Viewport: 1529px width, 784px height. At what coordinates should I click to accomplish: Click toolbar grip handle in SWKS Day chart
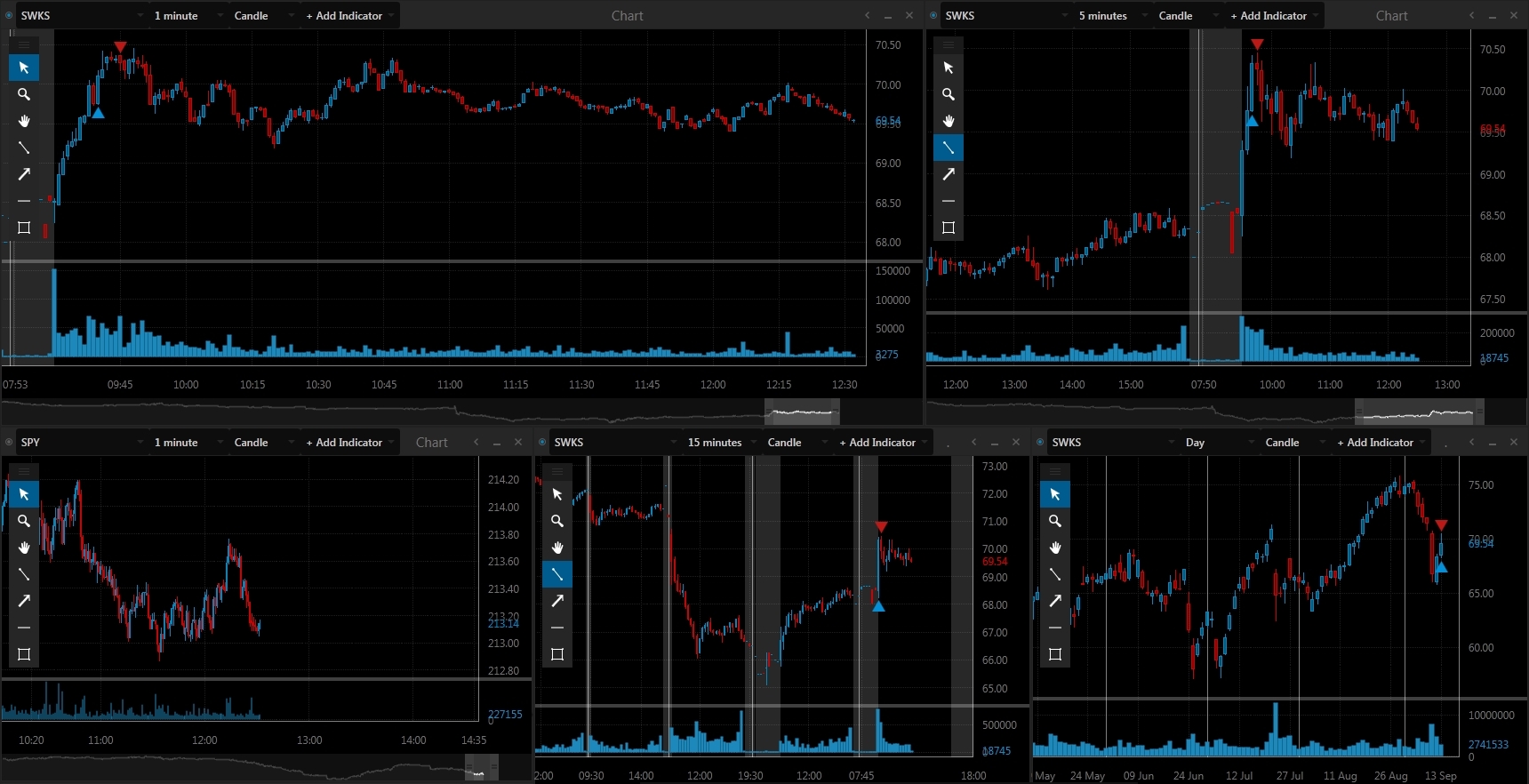pos(1055,470)
